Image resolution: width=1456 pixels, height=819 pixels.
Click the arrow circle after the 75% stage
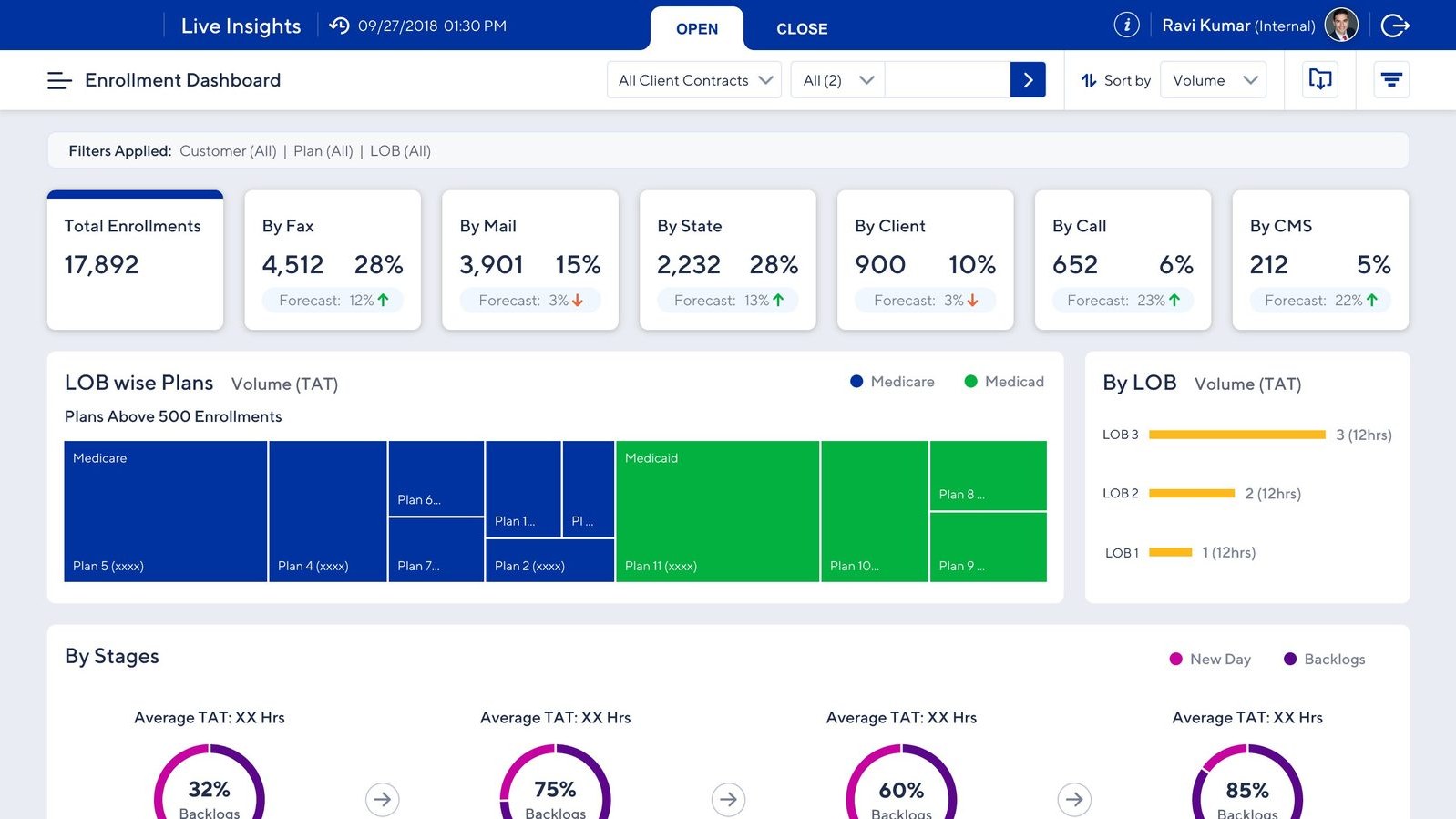pos(729,799)
